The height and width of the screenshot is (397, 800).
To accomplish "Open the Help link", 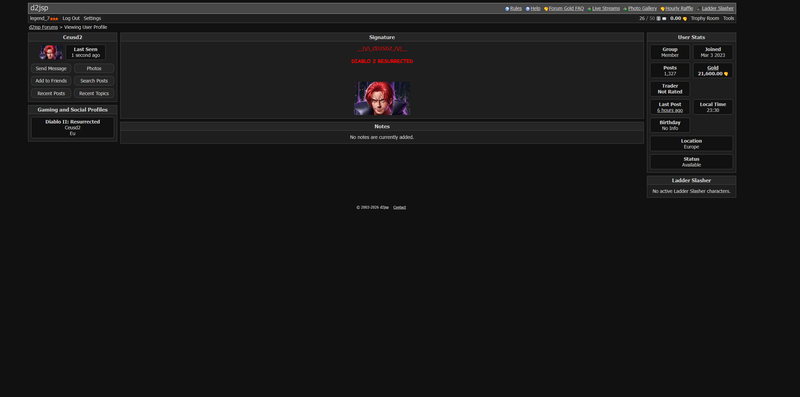I will coord(535,9).
